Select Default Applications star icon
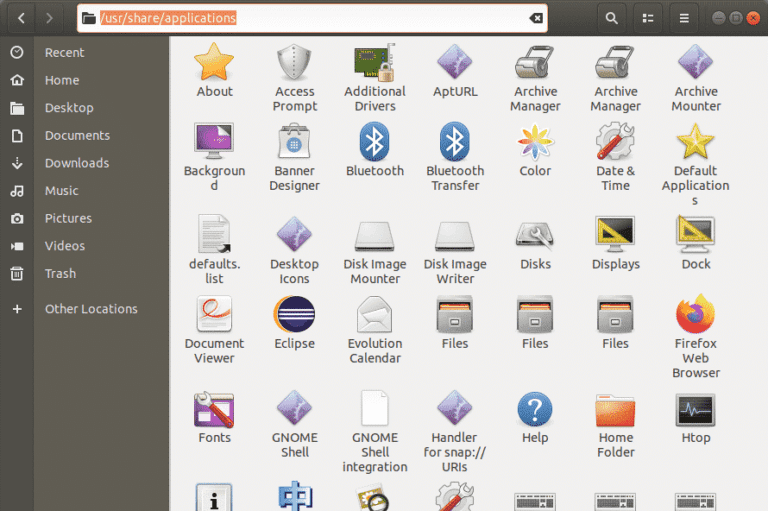Image resolution: width=768 pixels, height=511 pixels. pos(695,141)
